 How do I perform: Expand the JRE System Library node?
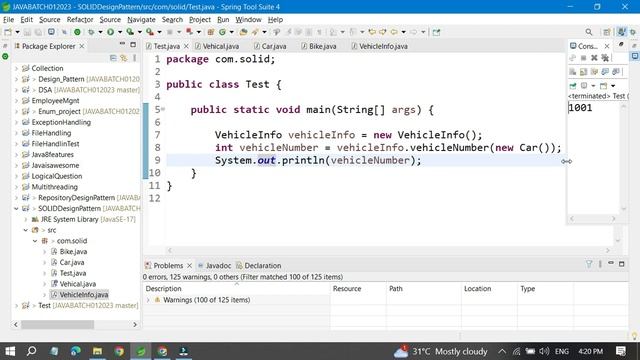coord(26,219)
